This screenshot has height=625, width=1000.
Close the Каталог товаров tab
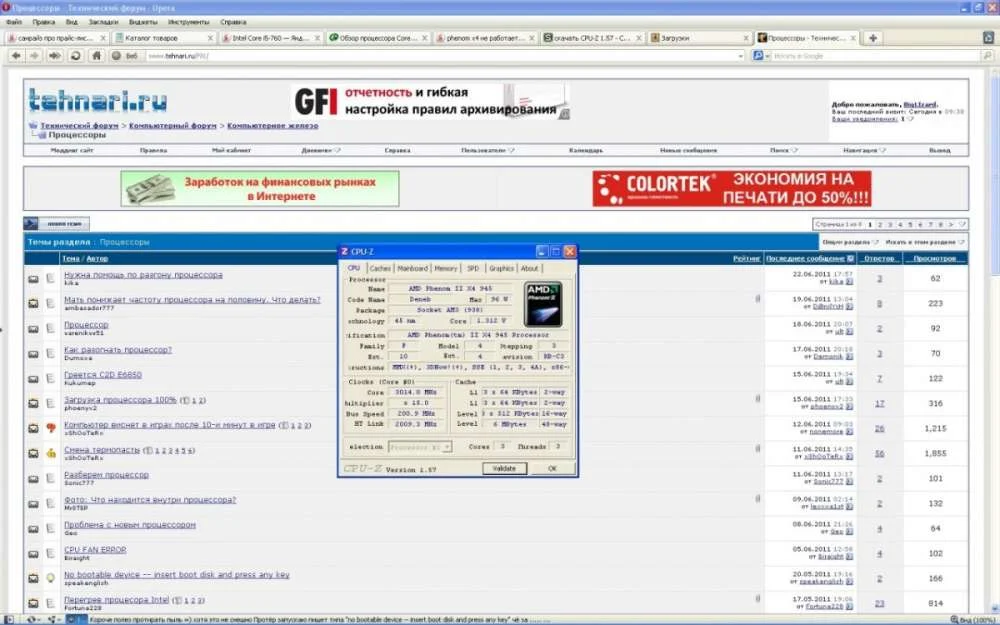click(x=210, y=38)
